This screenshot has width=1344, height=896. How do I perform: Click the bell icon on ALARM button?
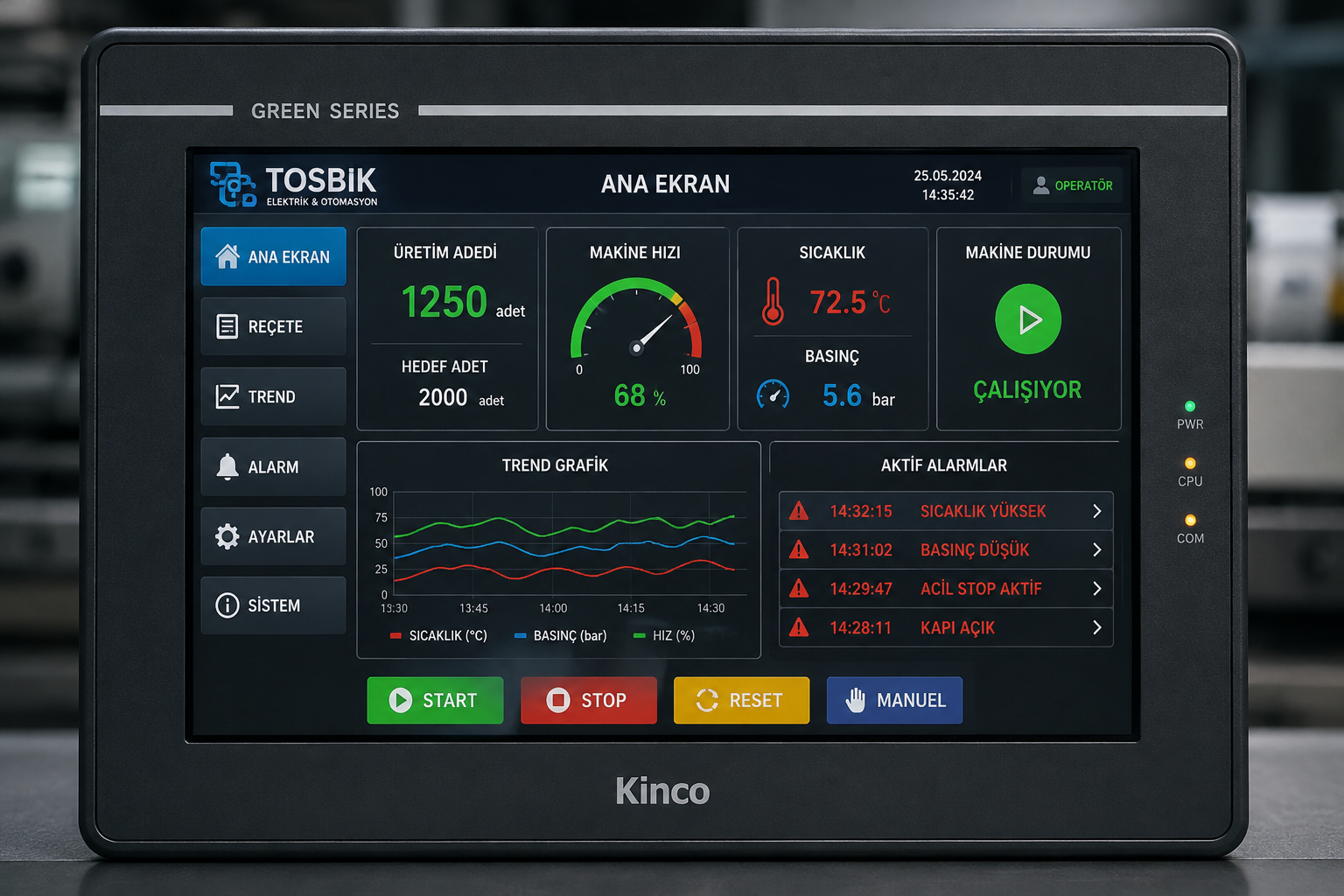pos(227,466)
